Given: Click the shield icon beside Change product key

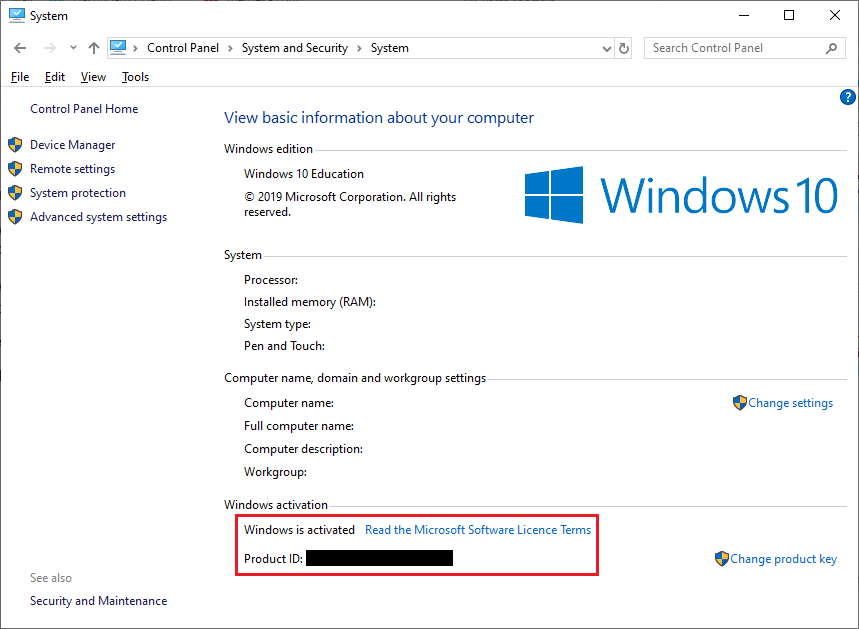Looking at the screenshot, I should 721,559.
